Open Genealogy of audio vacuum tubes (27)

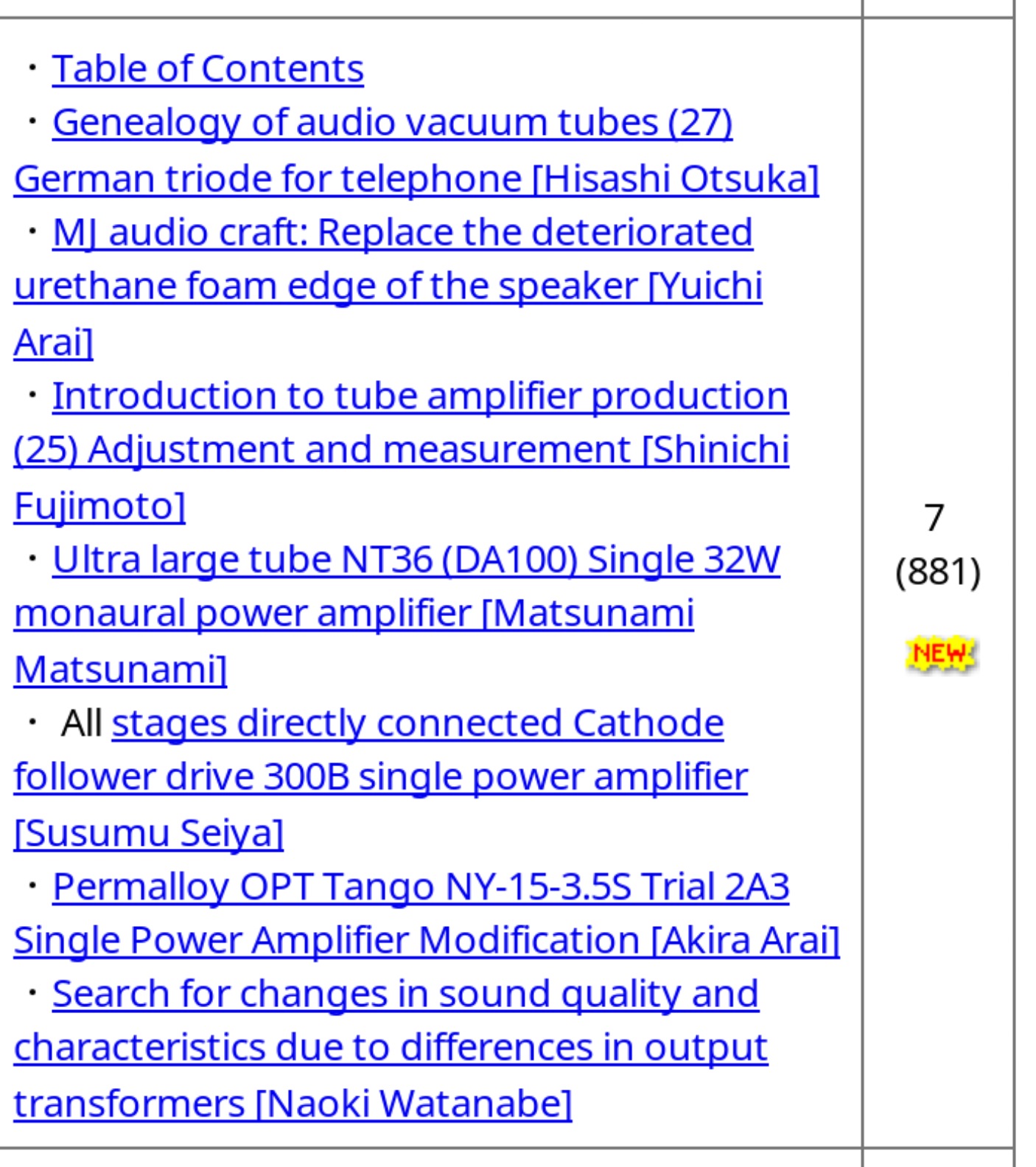click(x=393, y=122)
